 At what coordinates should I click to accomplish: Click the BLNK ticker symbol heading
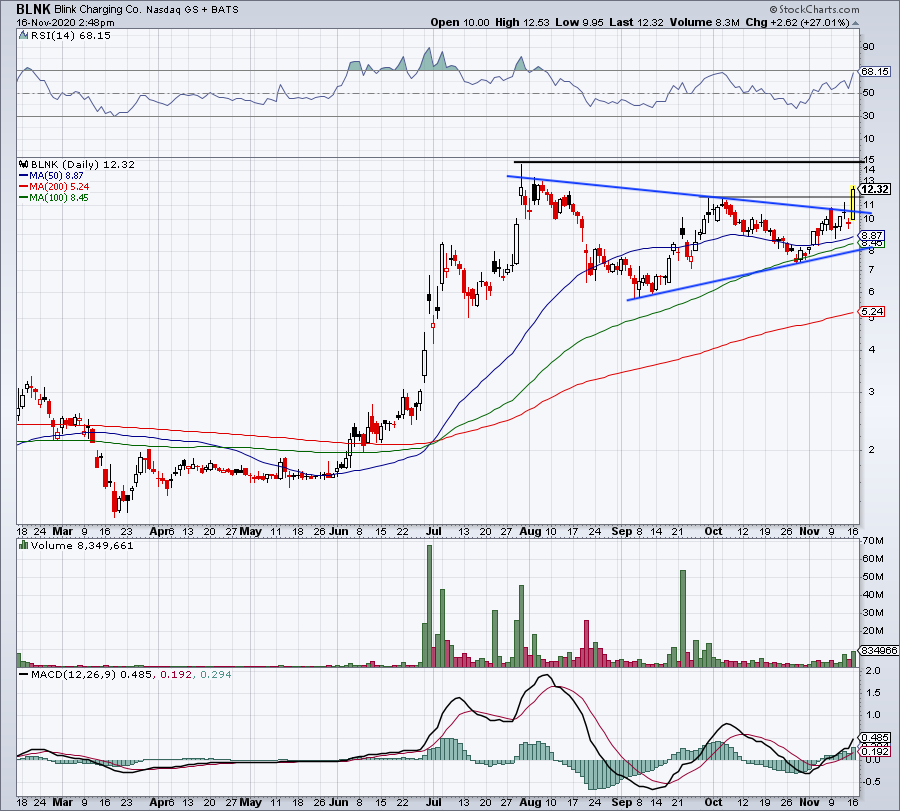click(33, 9)
